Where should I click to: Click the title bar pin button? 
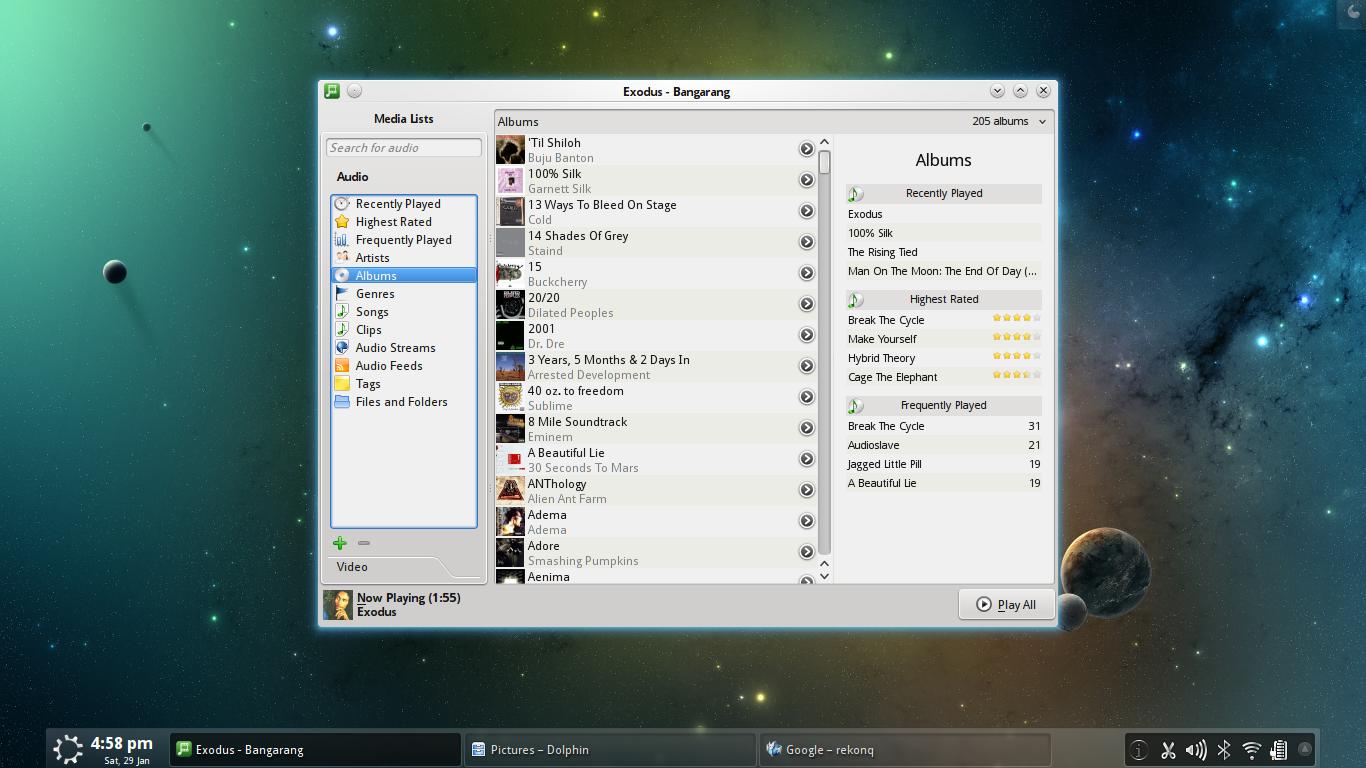coord(354,91)
